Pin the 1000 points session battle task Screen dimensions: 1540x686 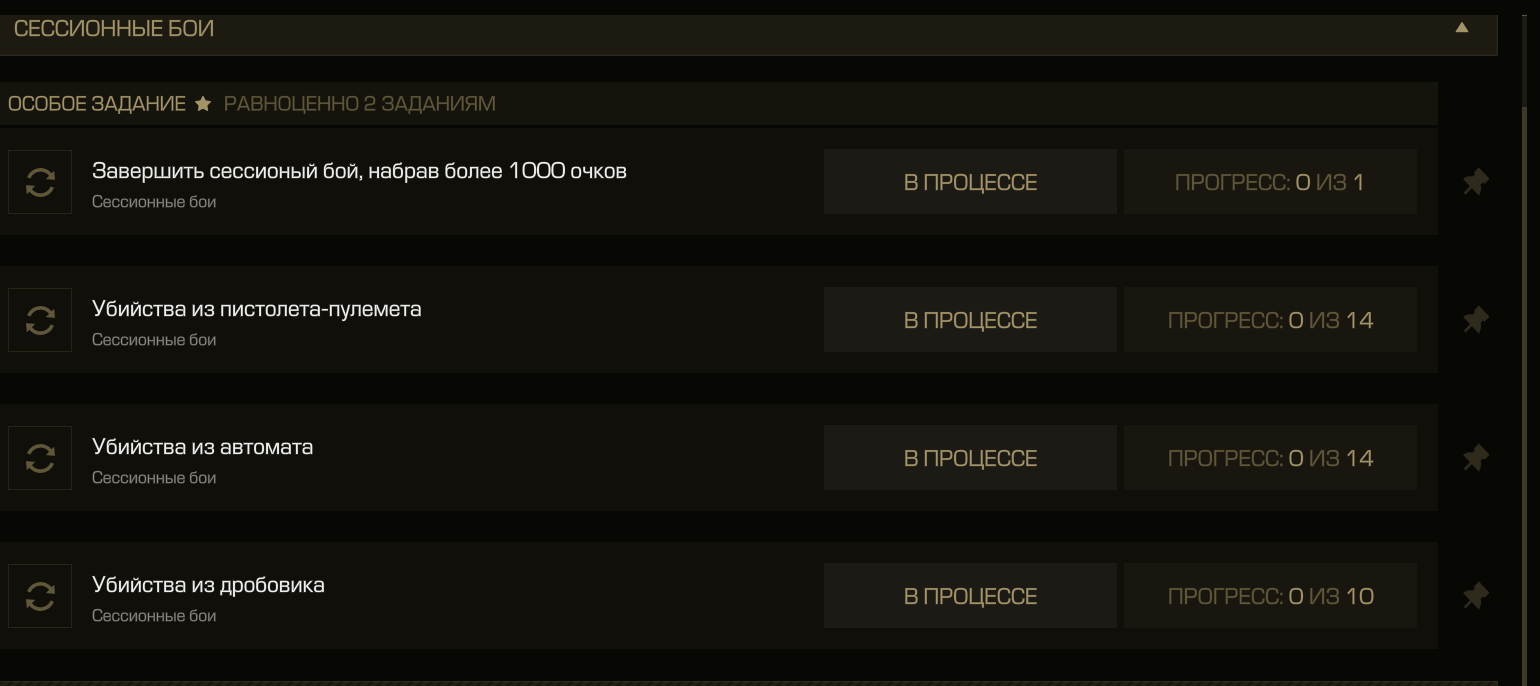point(1475,182)
